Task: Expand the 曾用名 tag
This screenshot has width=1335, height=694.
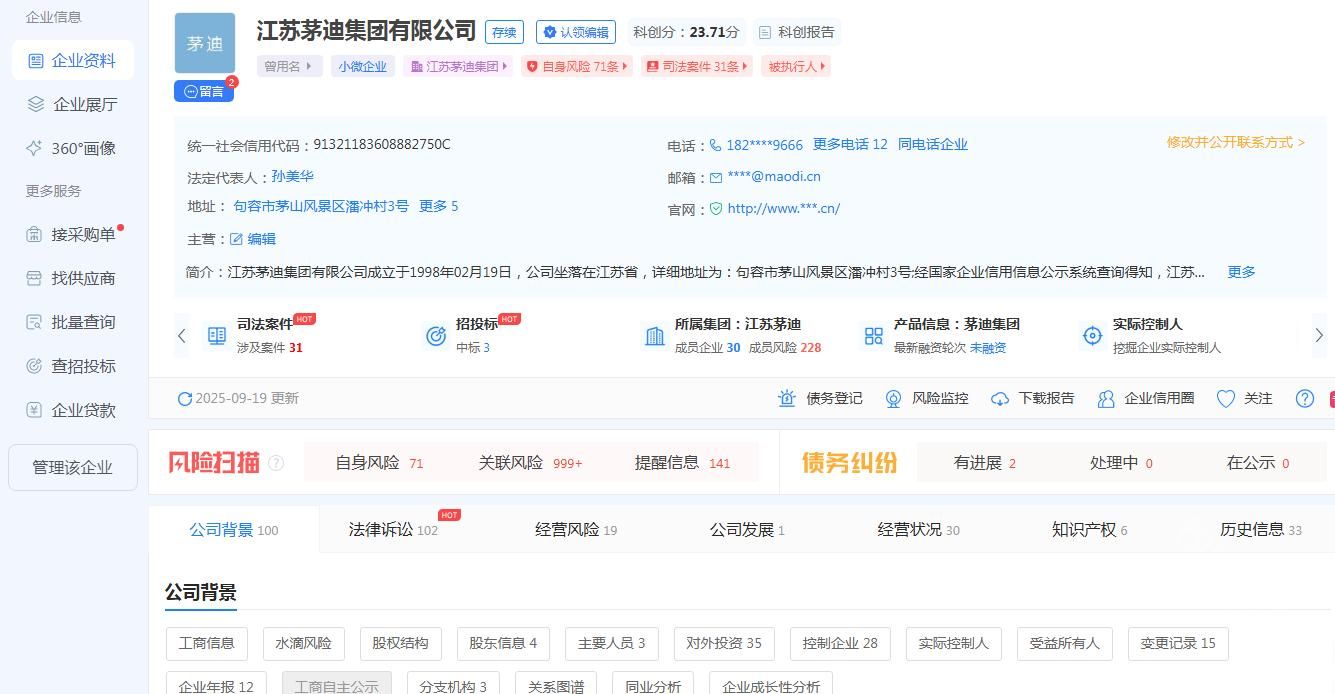Action: click(x=289, y=66)
